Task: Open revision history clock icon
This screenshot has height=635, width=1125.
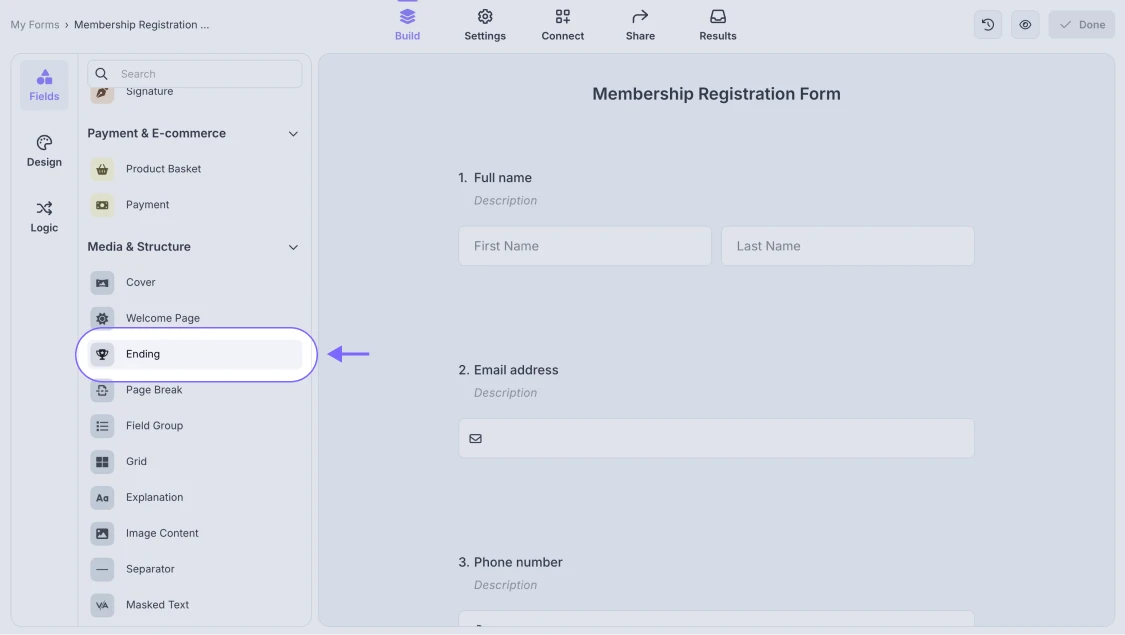Action: (988, 25)
